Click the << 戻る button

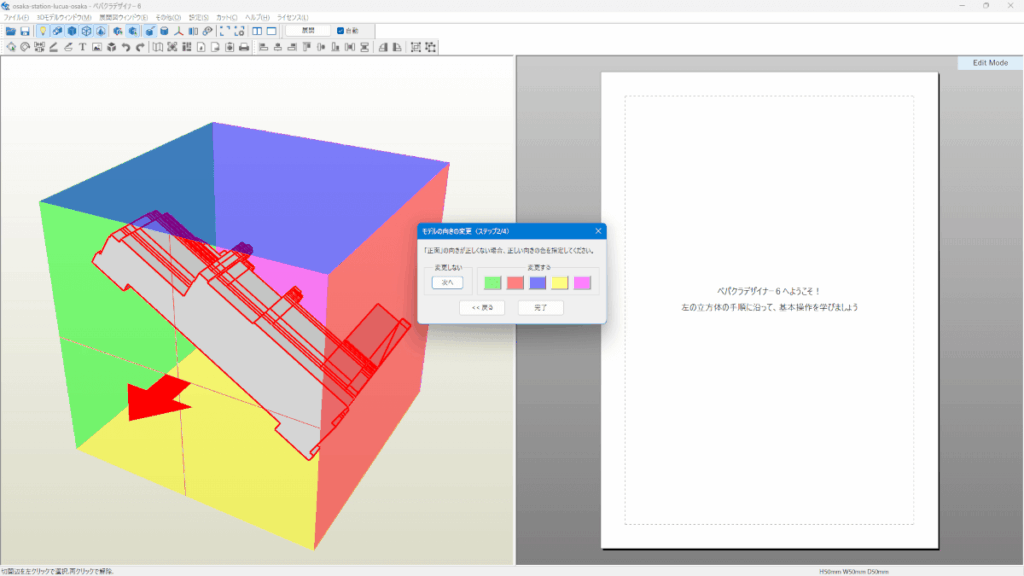(482, 308)
